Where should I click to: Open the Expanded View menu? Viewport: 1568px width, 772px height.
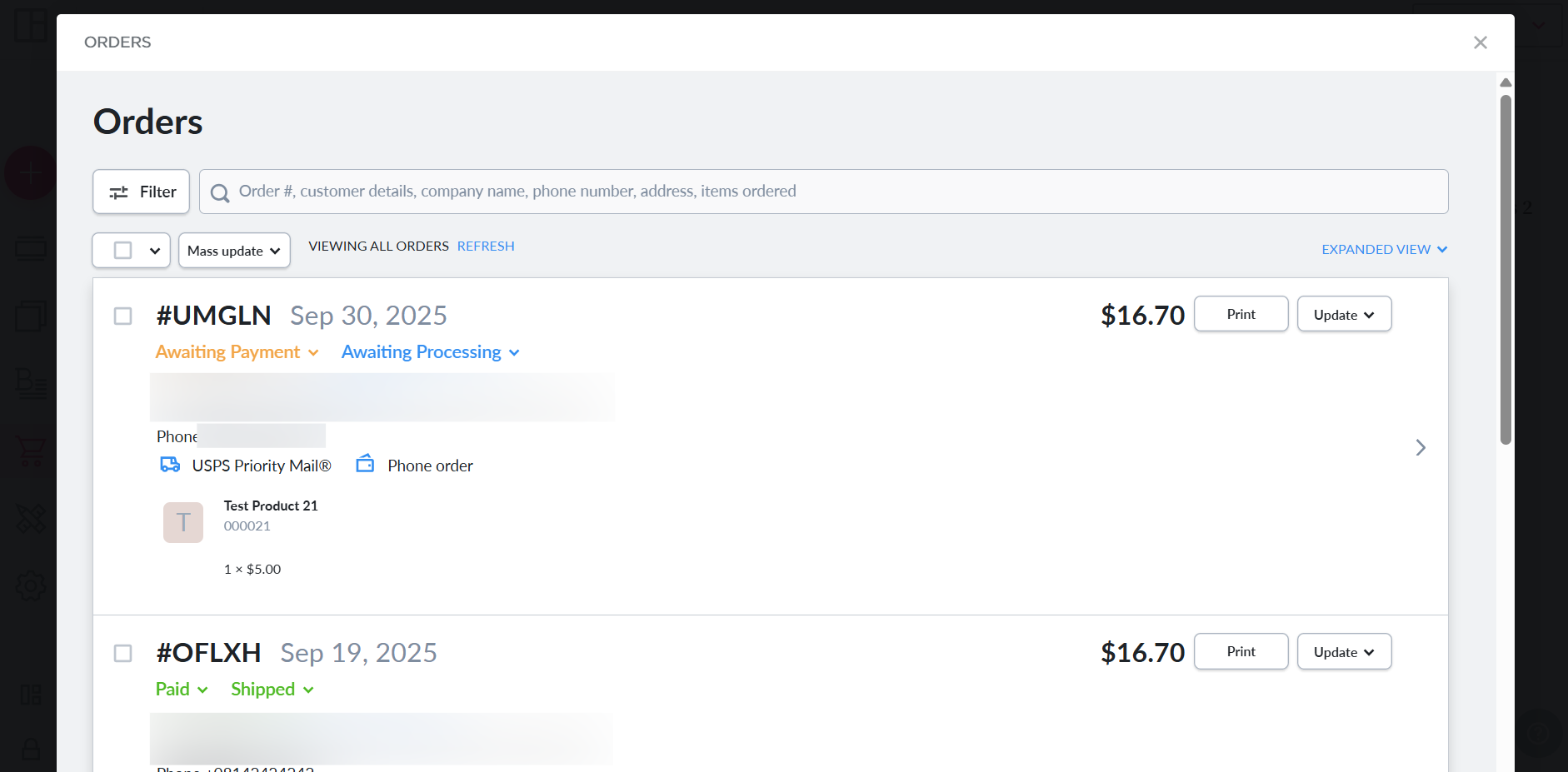(x=1384, y=250)
